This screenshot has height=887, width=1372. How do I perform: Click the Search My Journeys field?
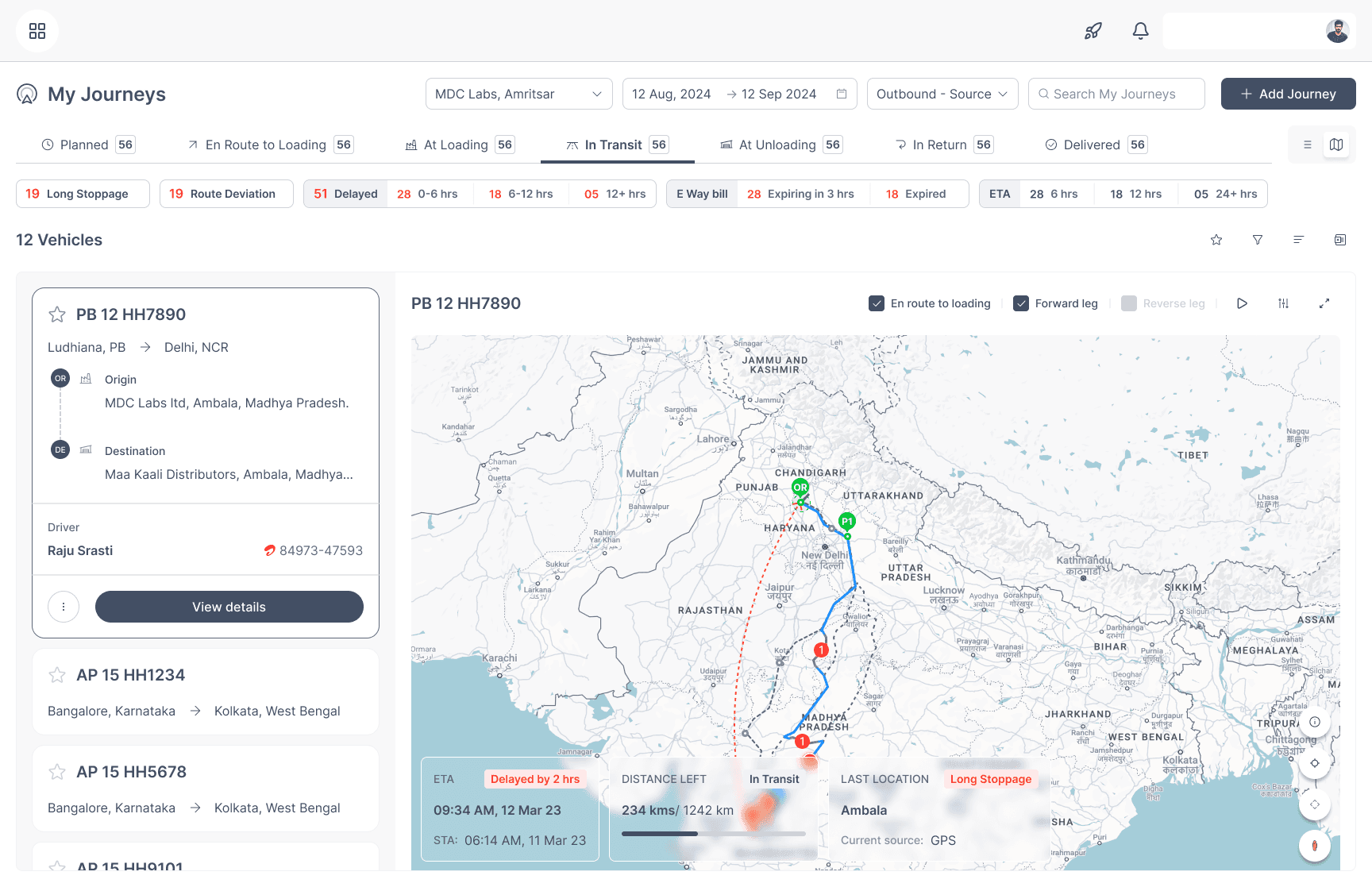coord(1116,94)
